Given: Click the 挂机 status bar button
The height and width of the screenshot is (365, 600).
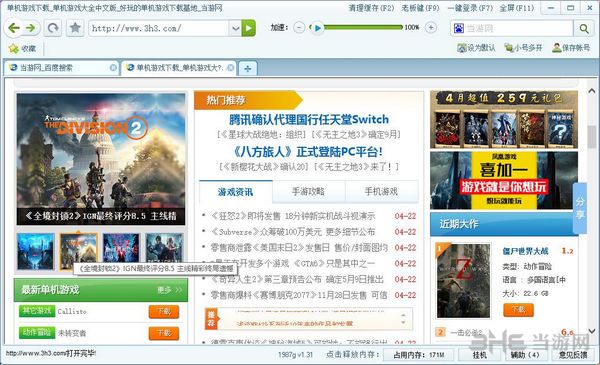Looking at the screenshot, I should (479, 355).
